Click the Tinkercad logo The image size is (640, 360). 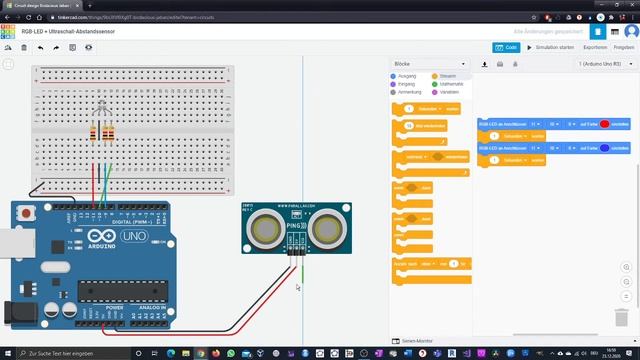[x=8, y=32]
